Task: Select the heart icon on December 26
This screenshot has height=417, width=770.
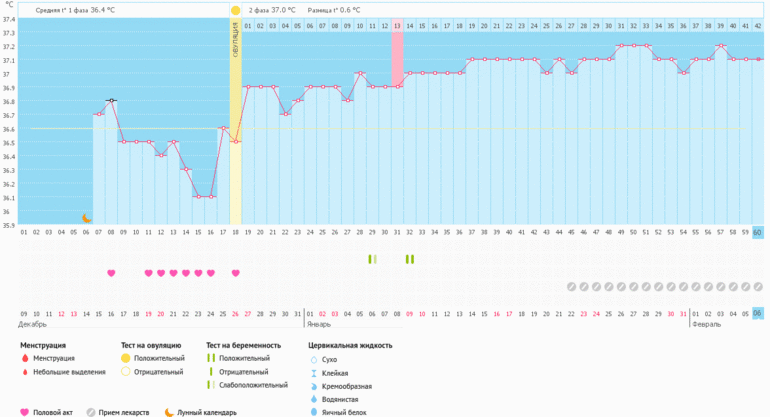Action: click(236, 273)
